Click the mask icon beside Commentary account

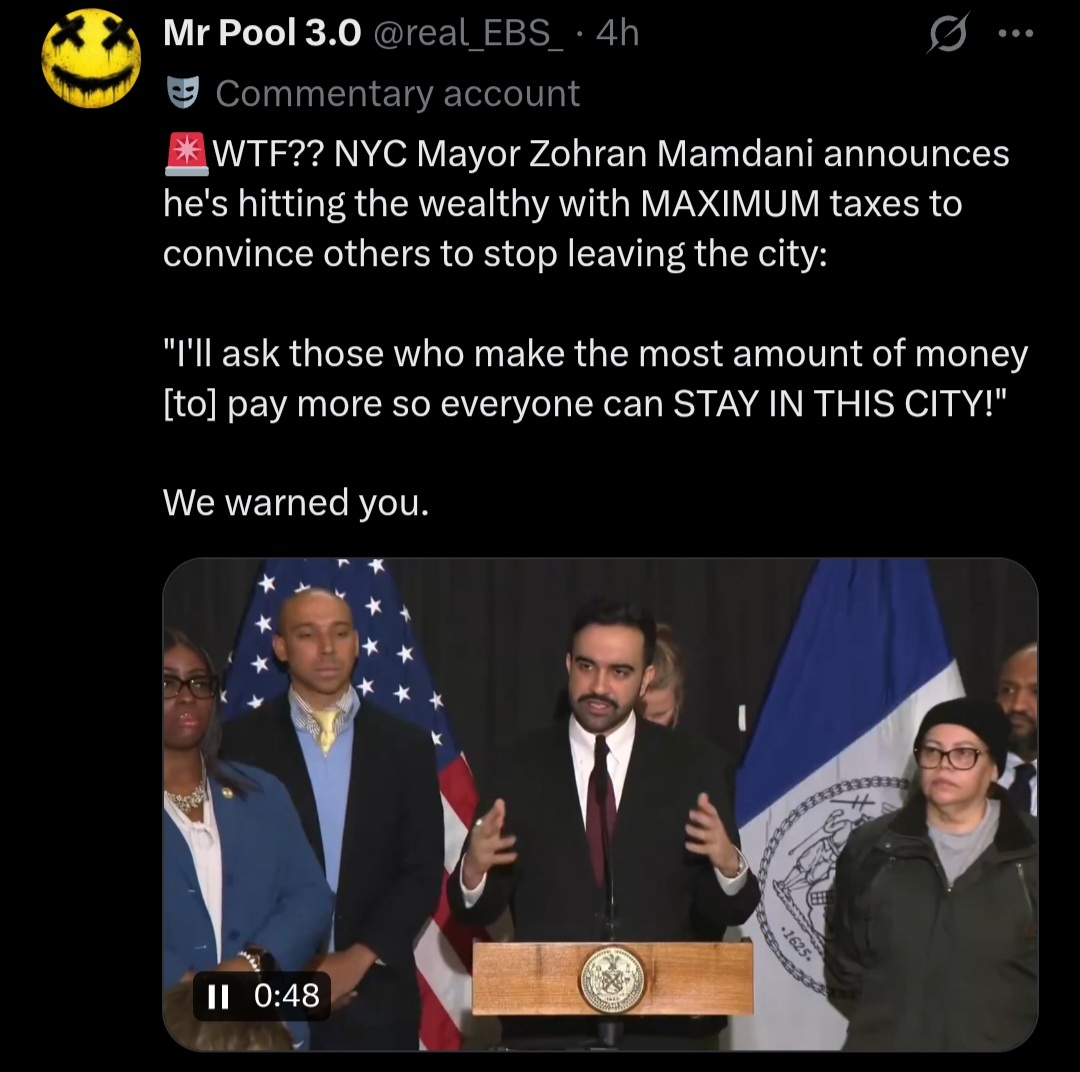tap(183, 92)
